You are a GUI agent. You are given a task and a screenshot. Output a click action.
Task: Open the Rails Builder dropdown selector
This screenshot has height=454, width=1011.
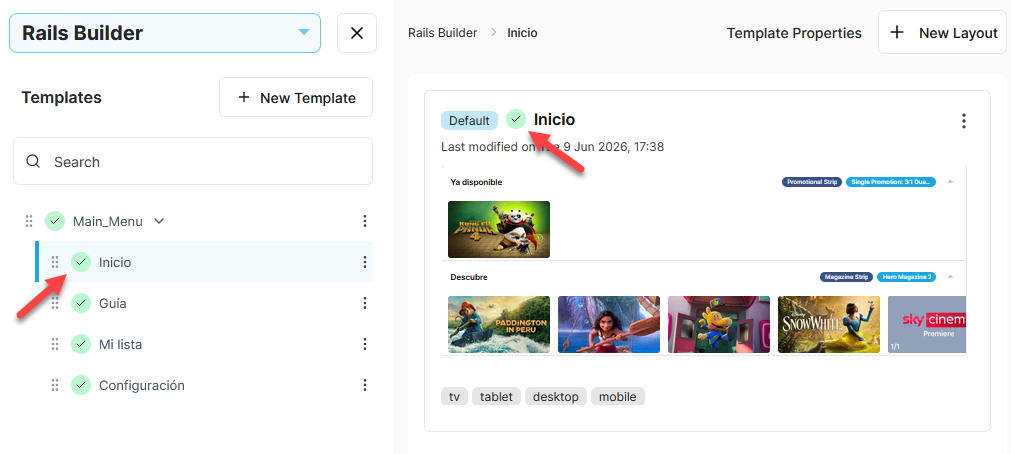164,33
